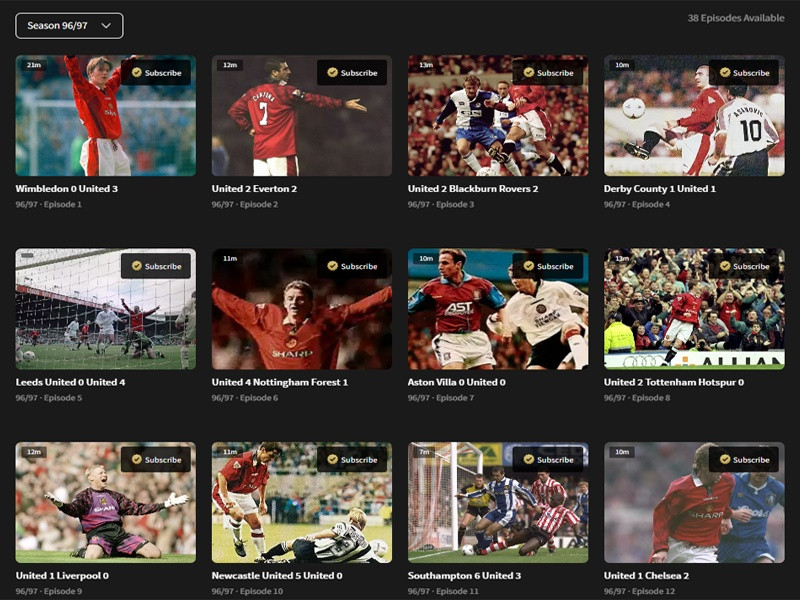The height and width of the screenshot is (600, 800).
Task: Subscribe on United 4 Nottingham Forest 1 card
Action: coord(352,266)
